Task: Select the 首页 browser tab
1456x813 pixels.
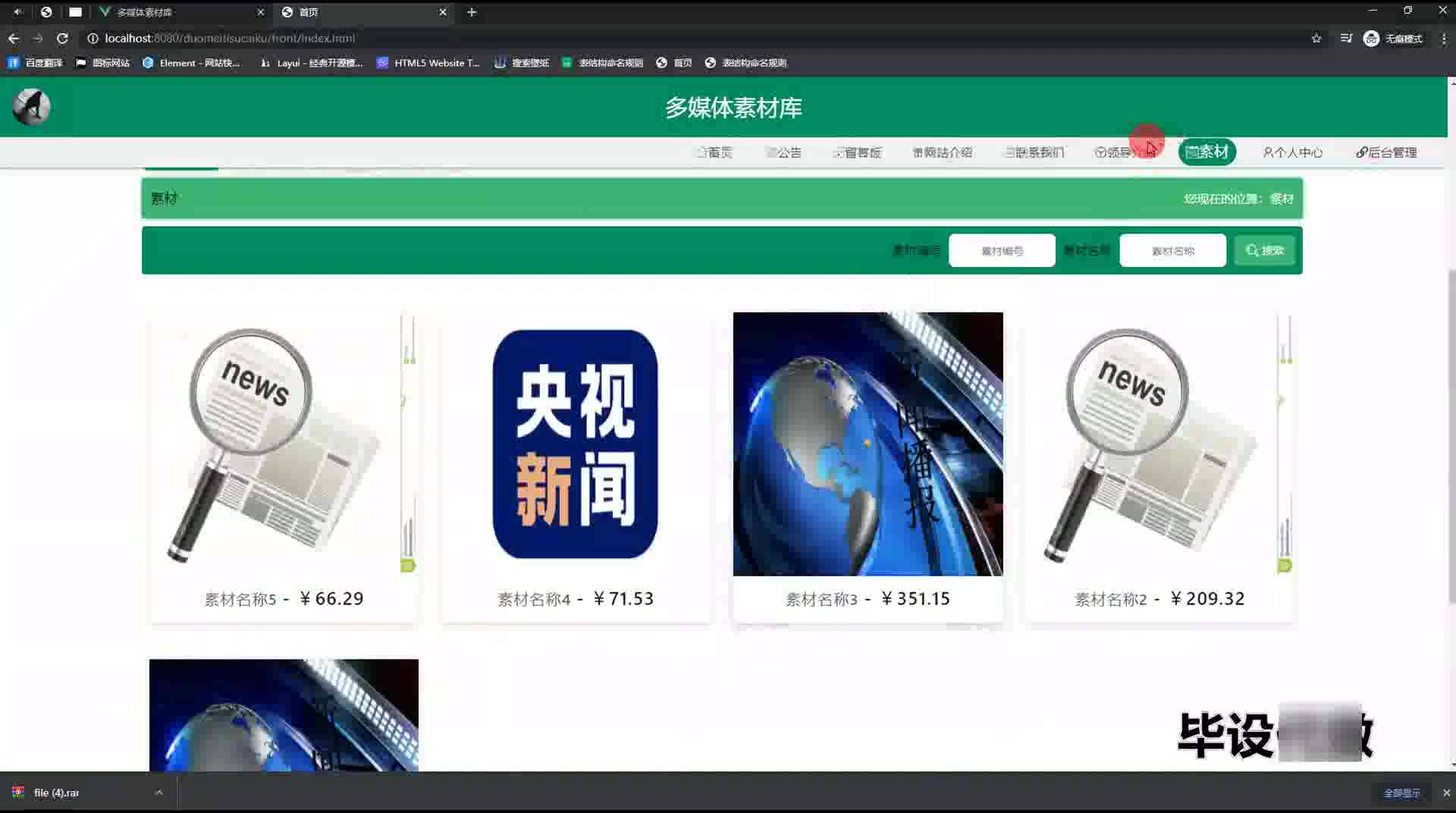Action: tap(364, 12)
